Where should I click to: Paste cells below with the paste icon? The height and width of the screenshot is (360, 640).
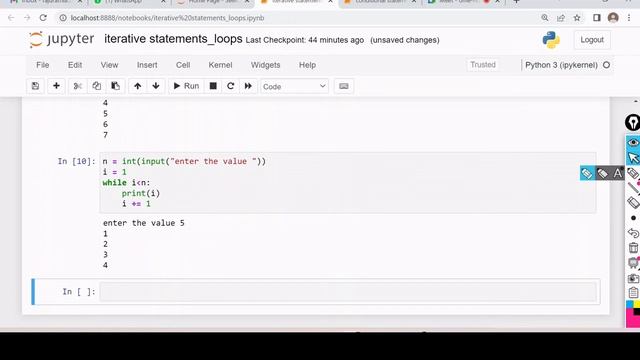pos(116,86)
